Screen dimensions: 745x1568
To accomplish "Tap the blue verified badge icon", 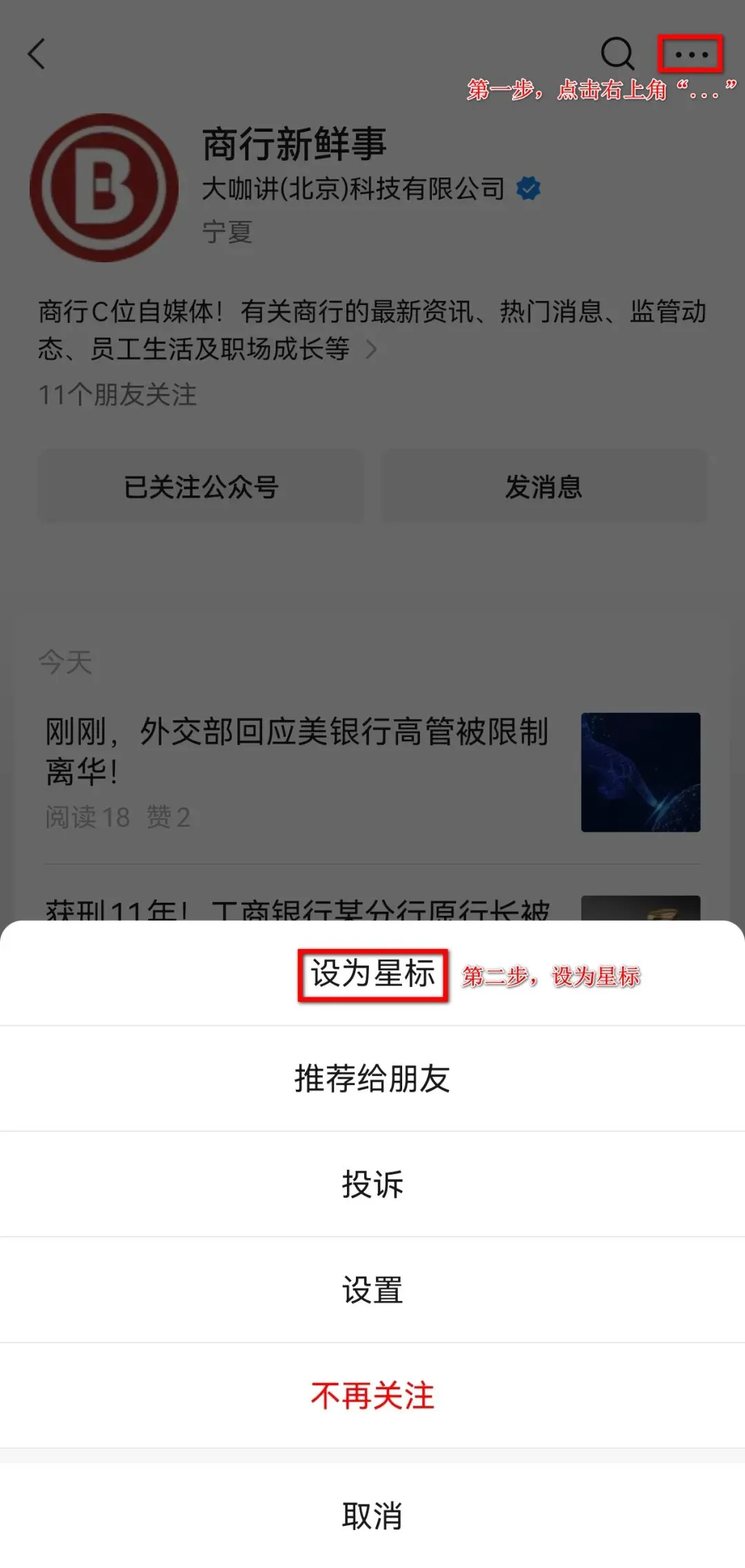I will point(528,188).
